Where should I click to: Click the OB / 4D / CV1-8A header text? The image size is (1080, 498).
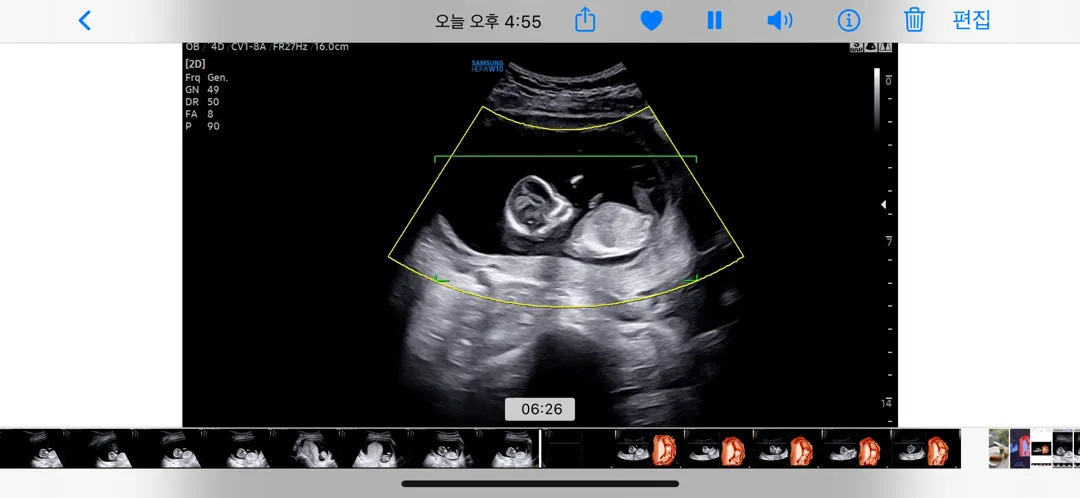click(267, 47)
